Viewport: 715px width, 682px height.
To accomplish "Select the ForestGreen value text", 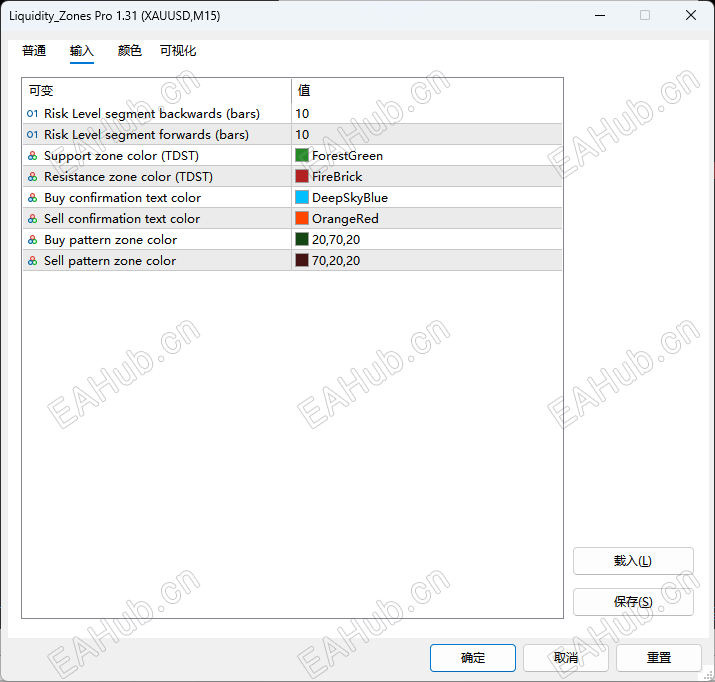I will click(x=347, y=156).
